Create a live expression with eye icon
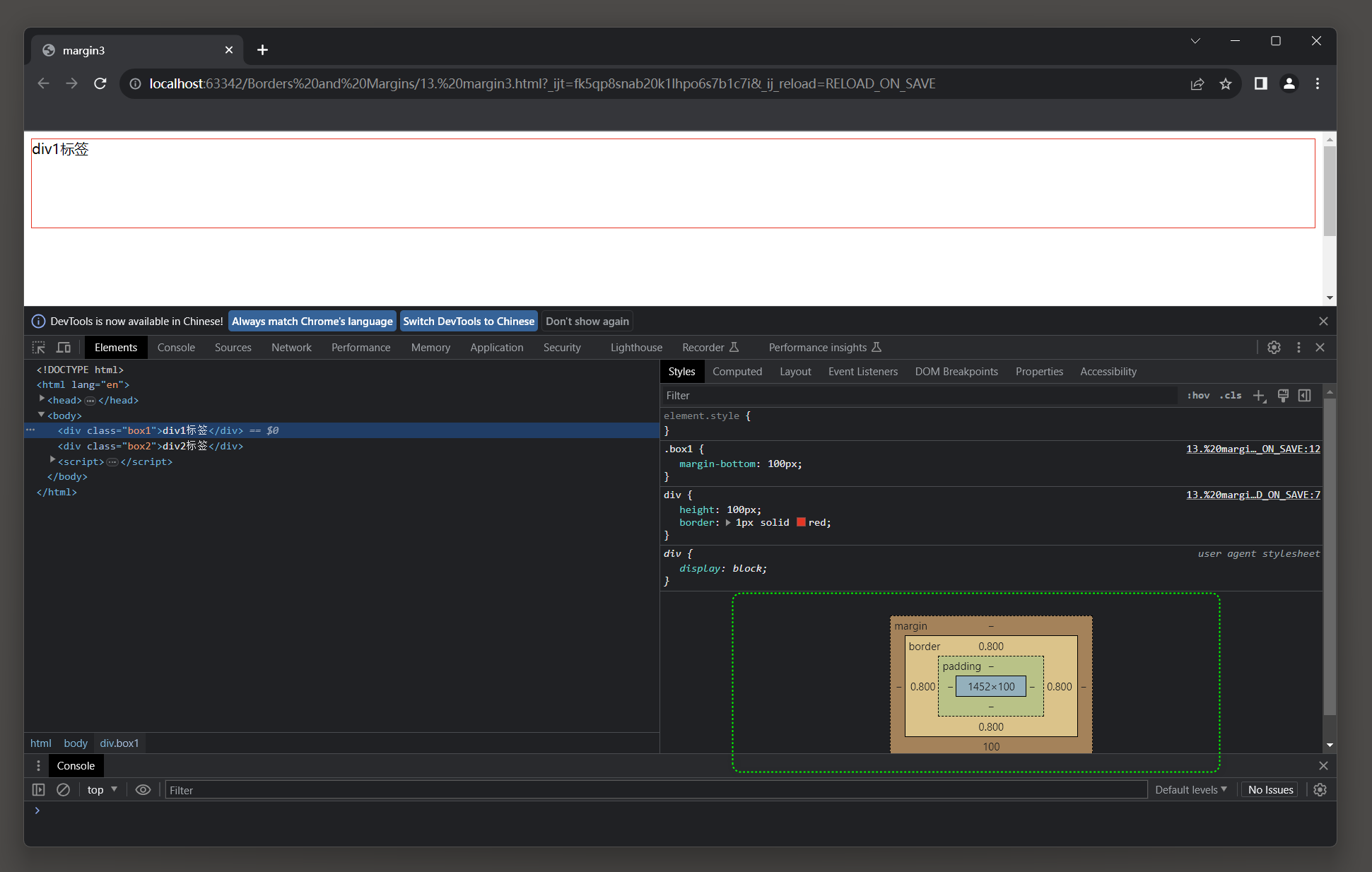 (x=143, y=790)
